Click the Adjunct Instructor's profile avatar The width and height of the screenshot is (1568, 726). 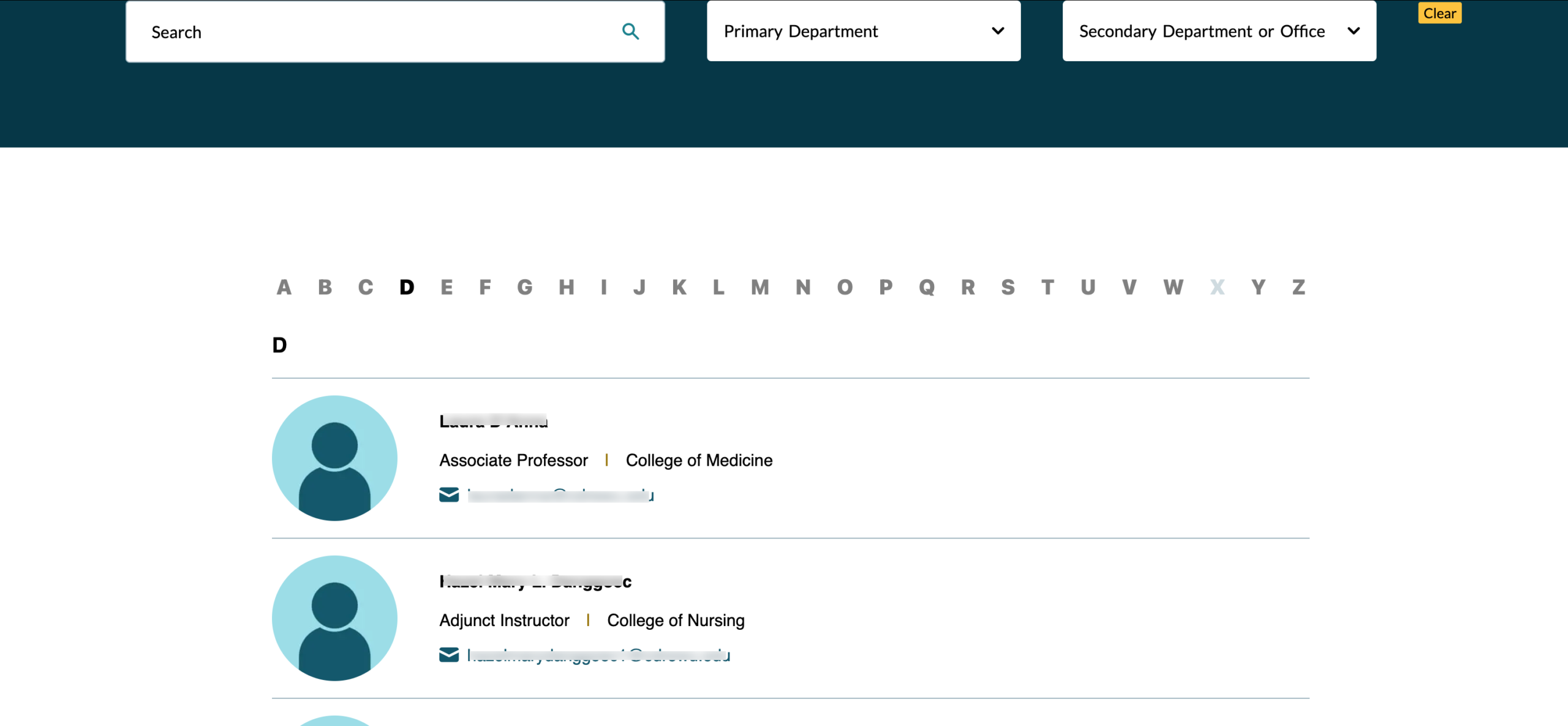[334, 618]
